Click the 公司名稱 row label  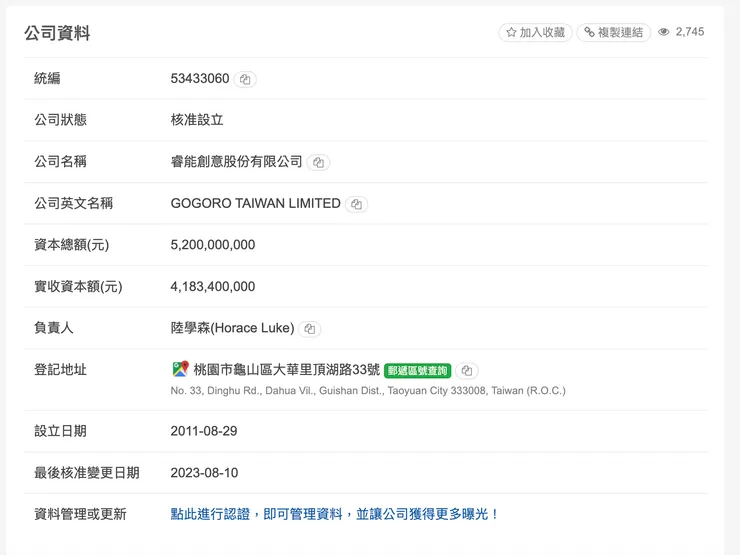tap(60, 161)
